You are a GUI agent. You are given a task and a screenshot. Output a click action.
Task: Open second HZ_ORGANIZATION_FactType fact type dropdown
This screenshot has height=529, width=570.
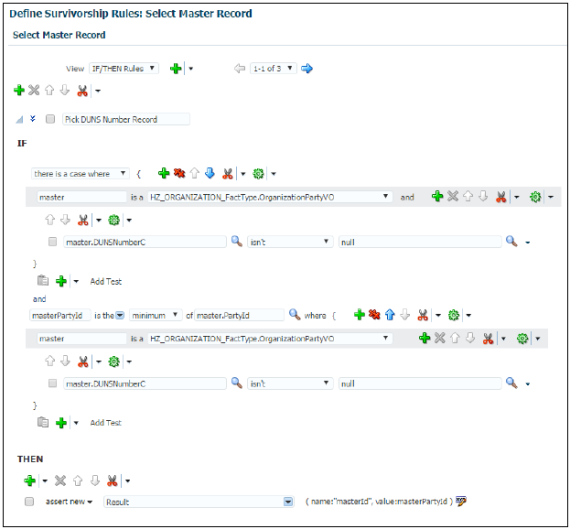tap(270, 338)
